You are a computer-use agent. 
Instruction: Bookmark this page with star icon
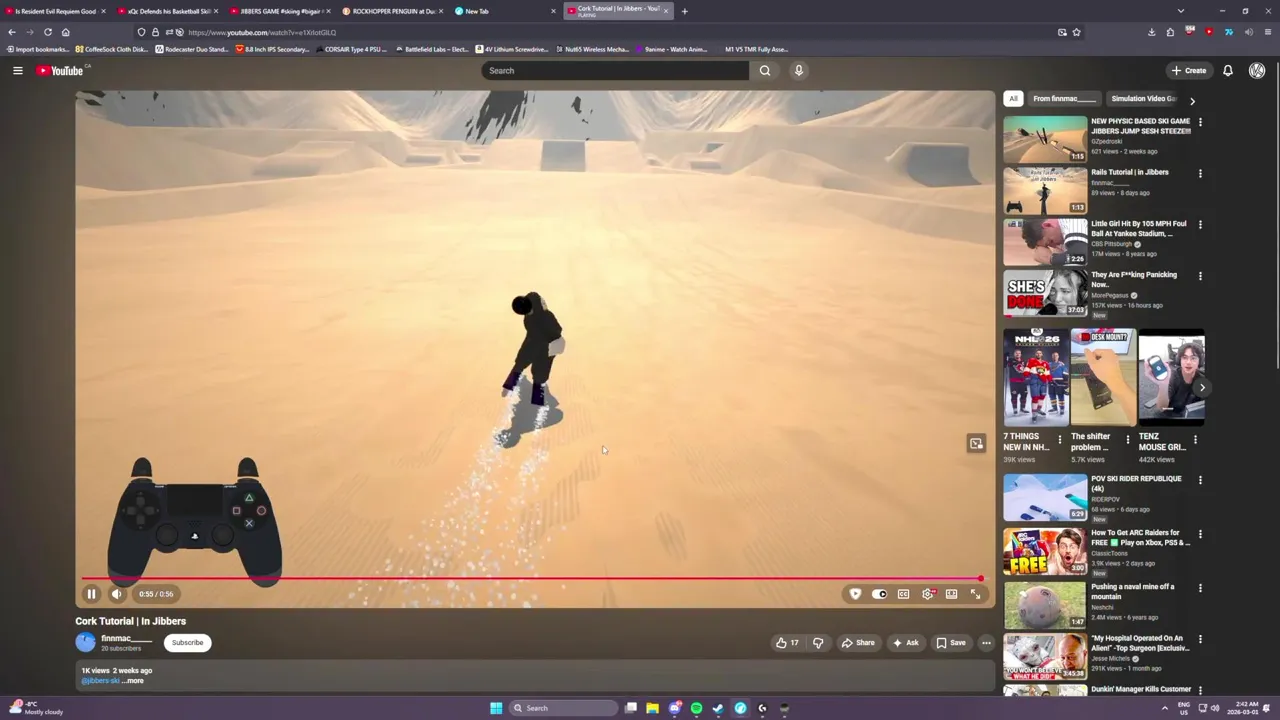[x=1076, y=32]
